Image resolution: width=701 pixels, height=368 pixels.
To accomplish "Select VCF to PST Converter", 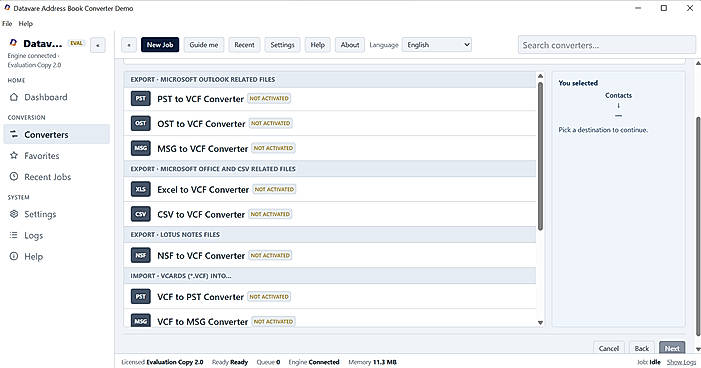I will tap(330, 296).
